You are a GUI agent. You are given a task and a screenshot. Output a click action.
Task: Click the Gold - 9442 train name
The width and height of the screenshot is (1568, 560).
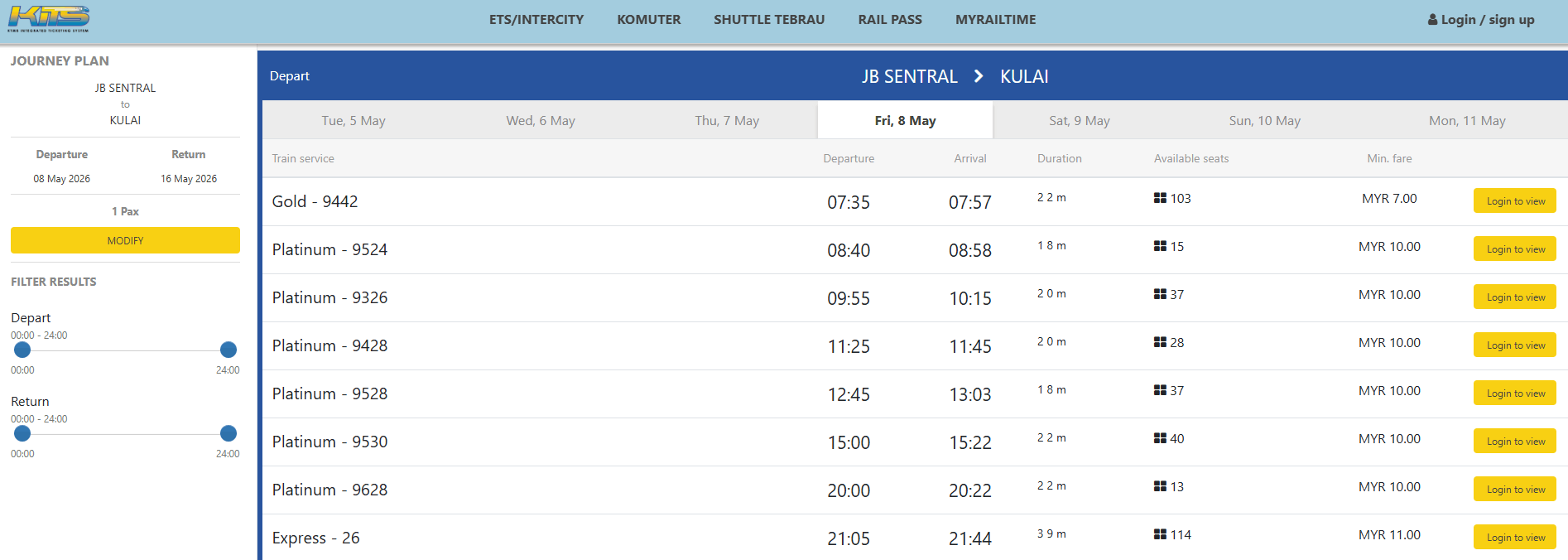(x=315, y=201)
